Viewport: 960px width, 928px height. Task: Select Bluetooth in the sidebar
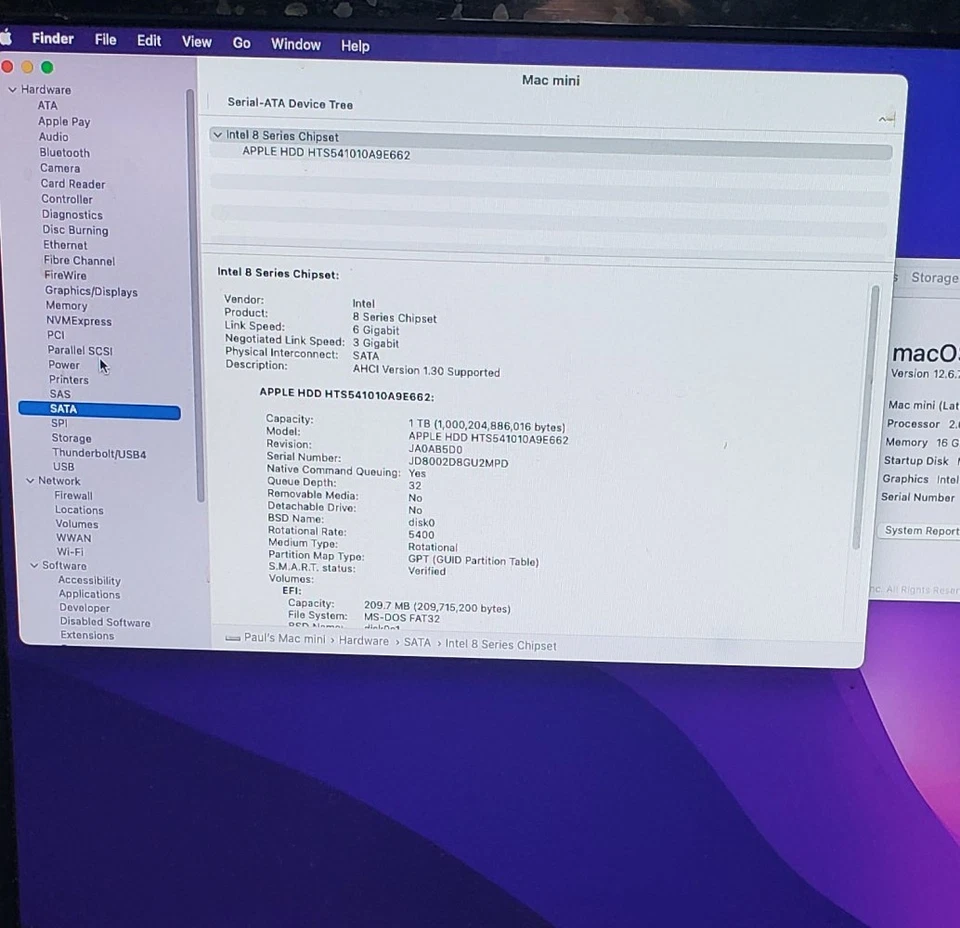pyautogui.click(x=64, y=152)
